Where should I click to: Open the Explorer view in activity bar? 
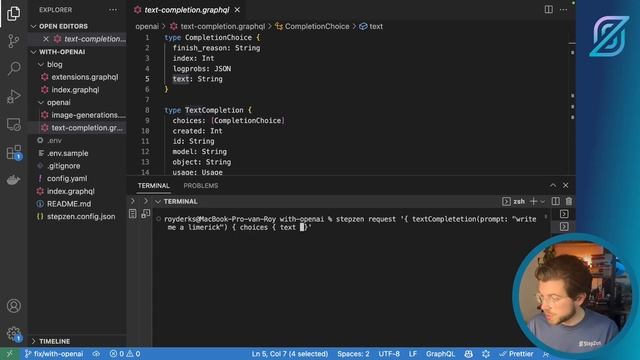pos(13,13)
